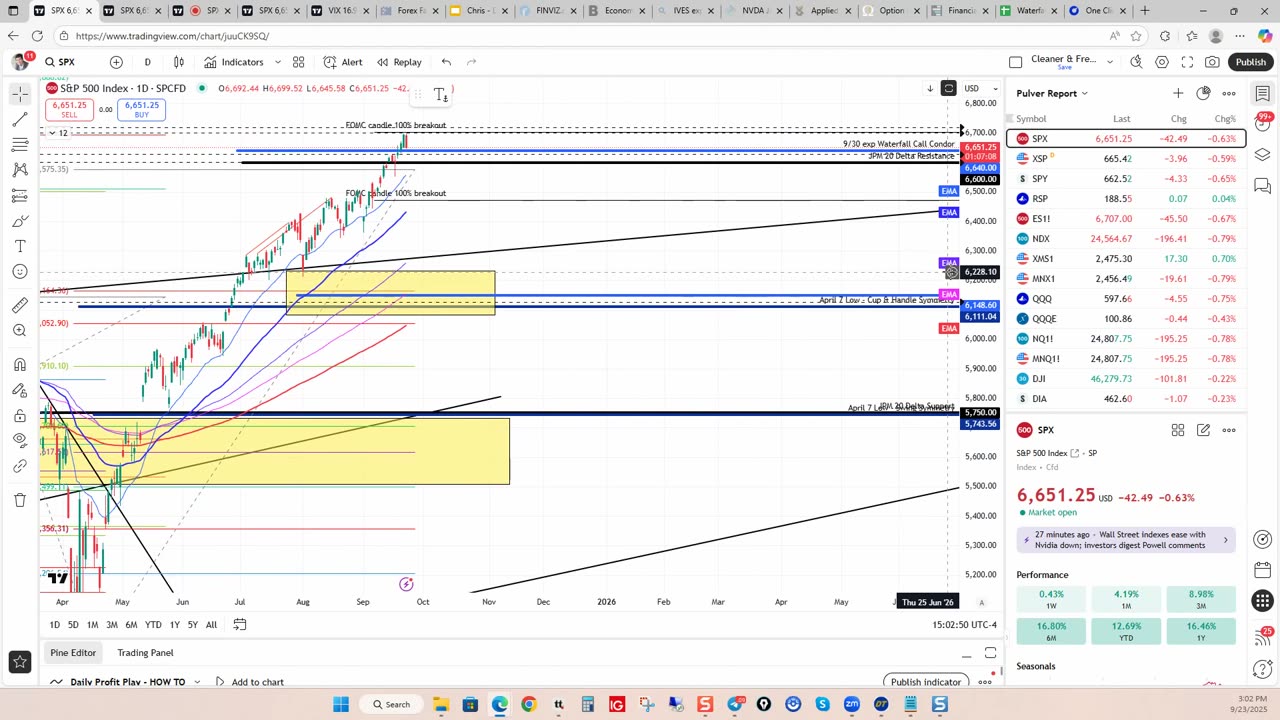Image resolution: width=1280 pixels, height=720 pixels.
Task: Select the trend line drawing tool
Action: [x=20, y=120]
